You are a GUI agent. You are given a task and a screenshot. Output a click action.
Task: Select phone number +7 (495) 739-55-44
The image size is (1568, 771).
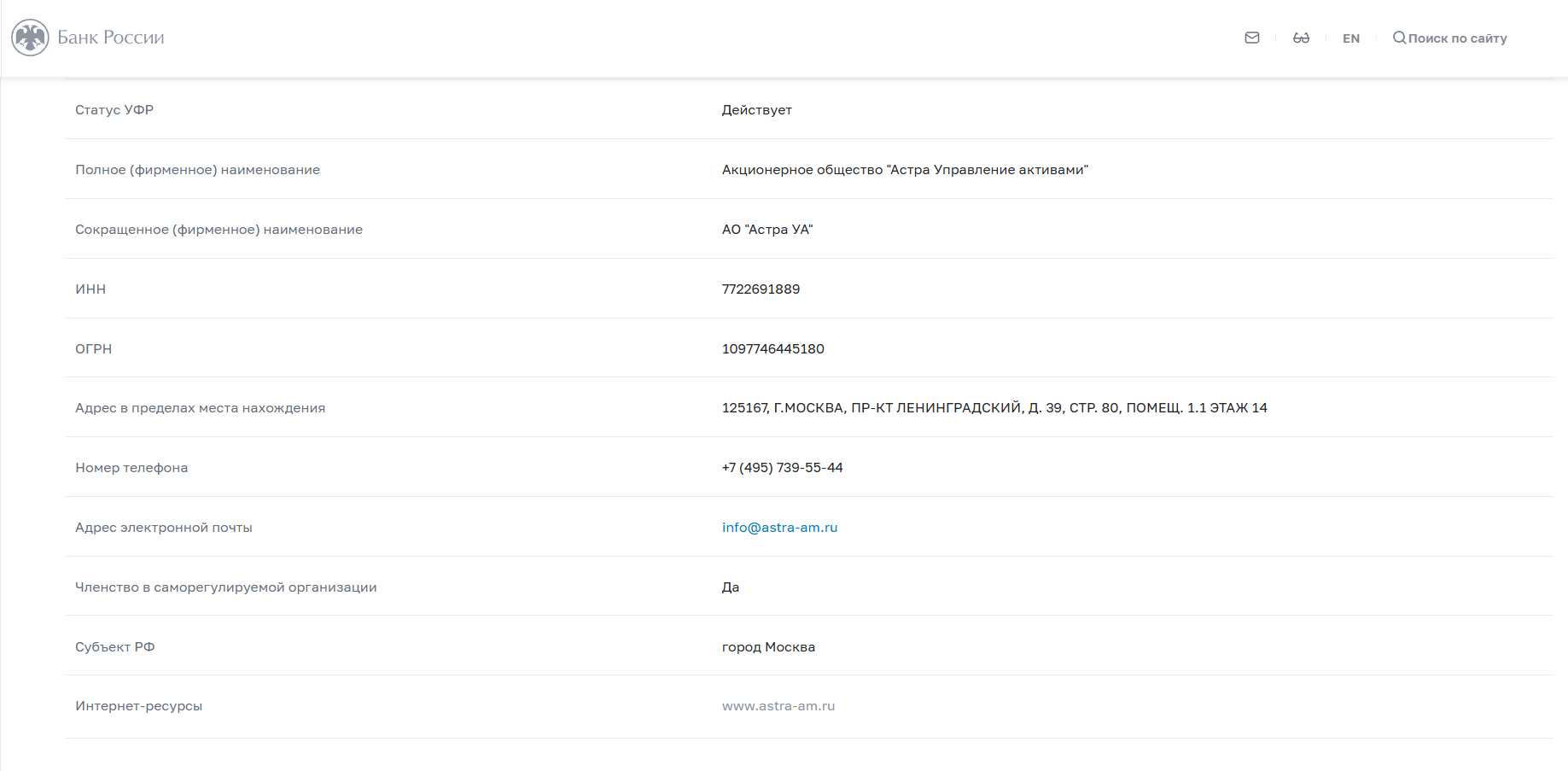click(x=782, y=468)
